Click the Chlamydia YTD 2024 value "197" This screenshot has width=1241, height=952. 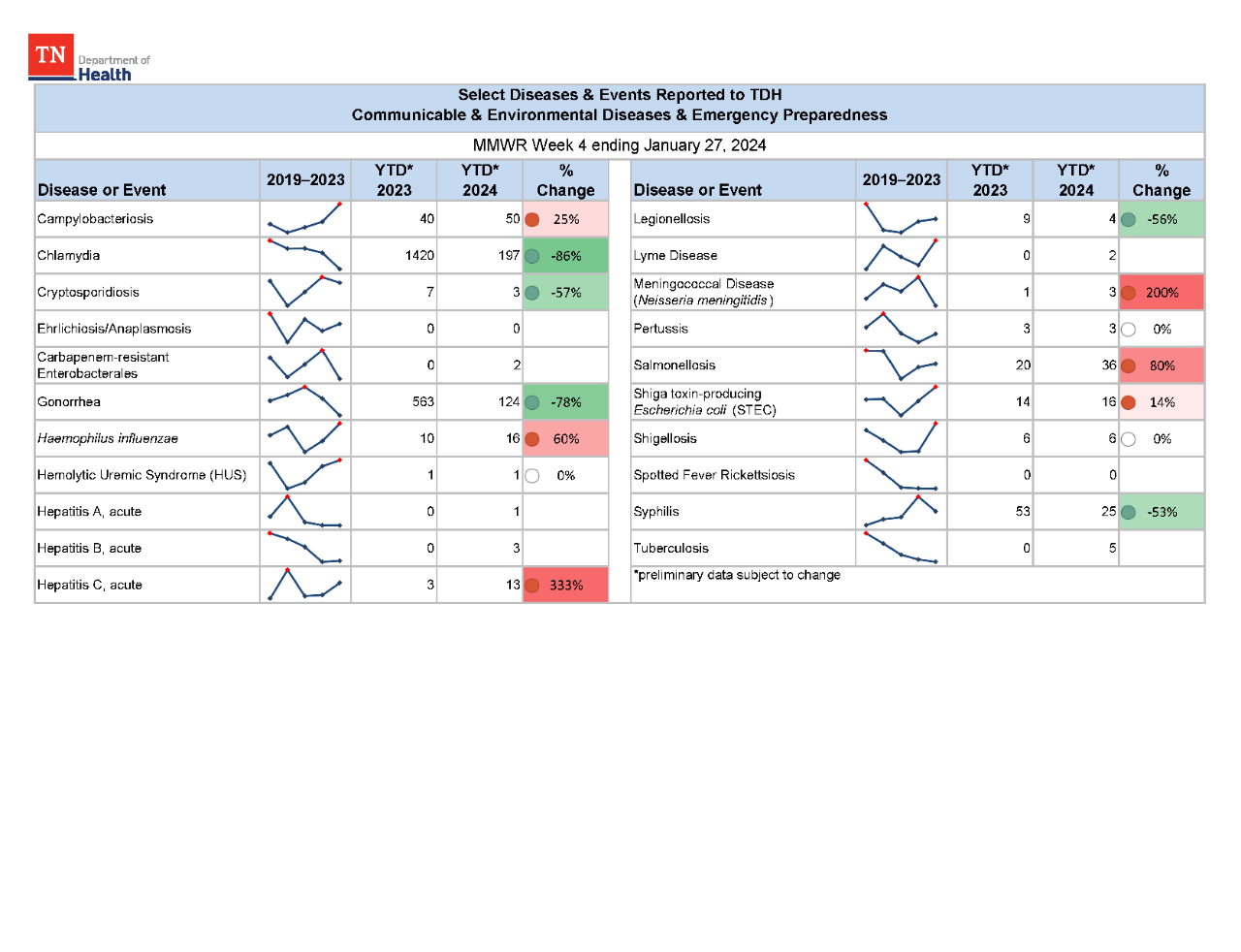point(509,256)
